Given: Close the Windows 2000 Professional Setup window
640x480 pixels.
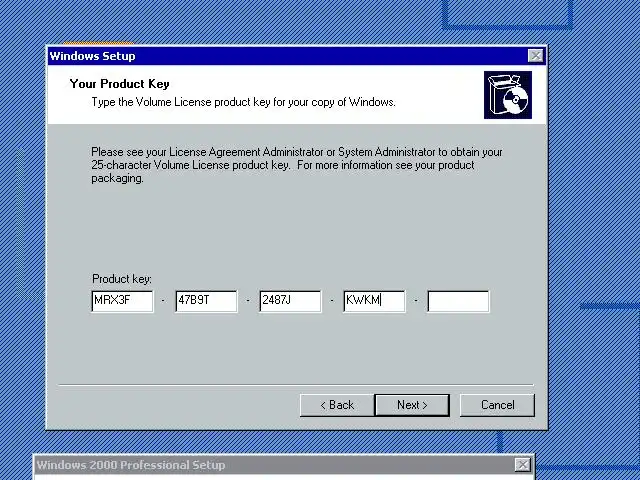Looking at the screenshot, I should pos(522,464).
